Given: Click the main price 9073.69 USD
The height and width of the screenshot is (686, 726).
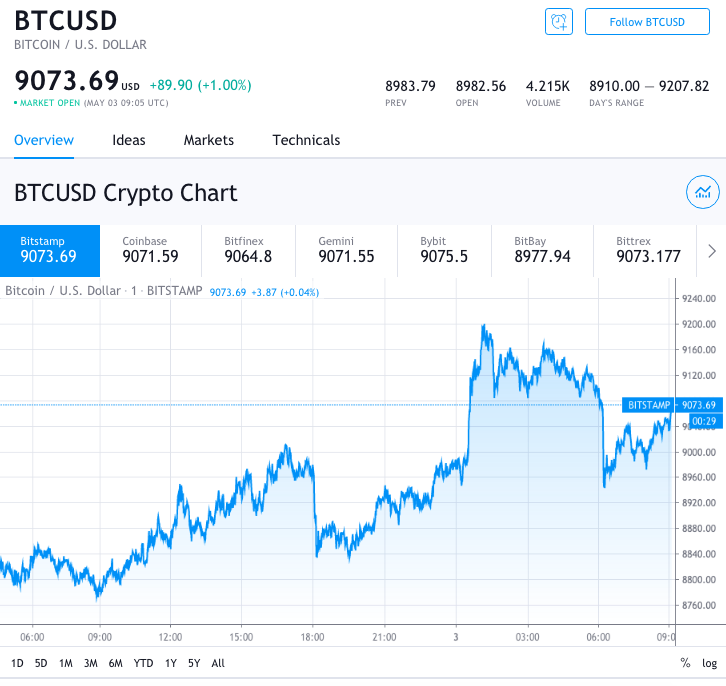Looking at the screenshot, I should 77,81.
